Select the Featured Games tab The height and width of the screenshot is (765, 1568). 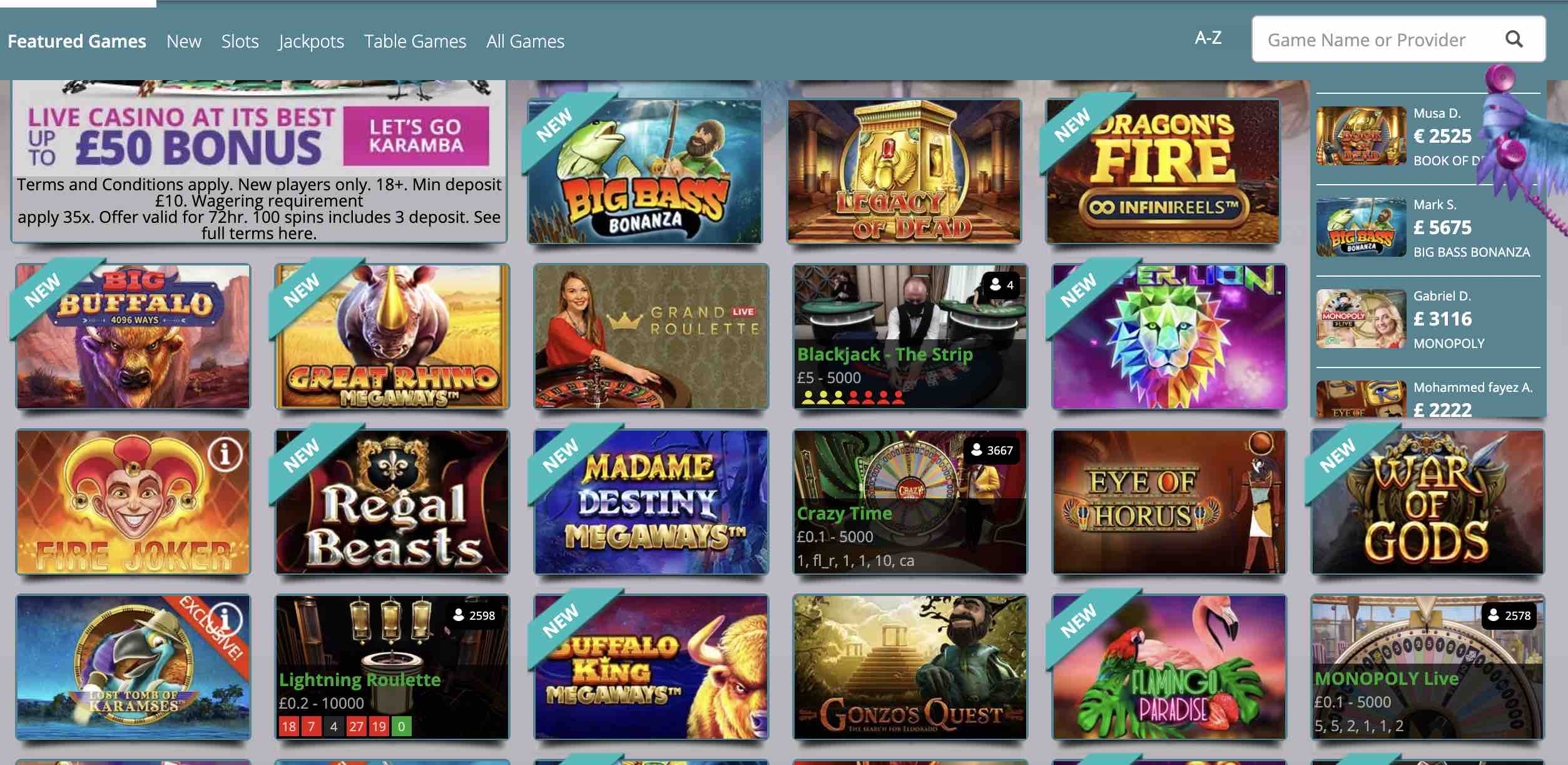77,41
